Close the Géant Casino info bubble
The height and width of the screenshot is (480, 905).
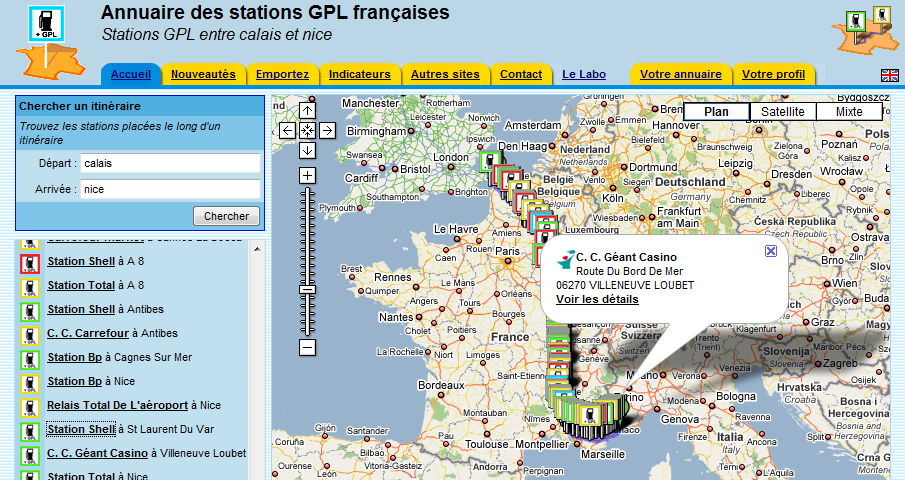tap(770, 251)
